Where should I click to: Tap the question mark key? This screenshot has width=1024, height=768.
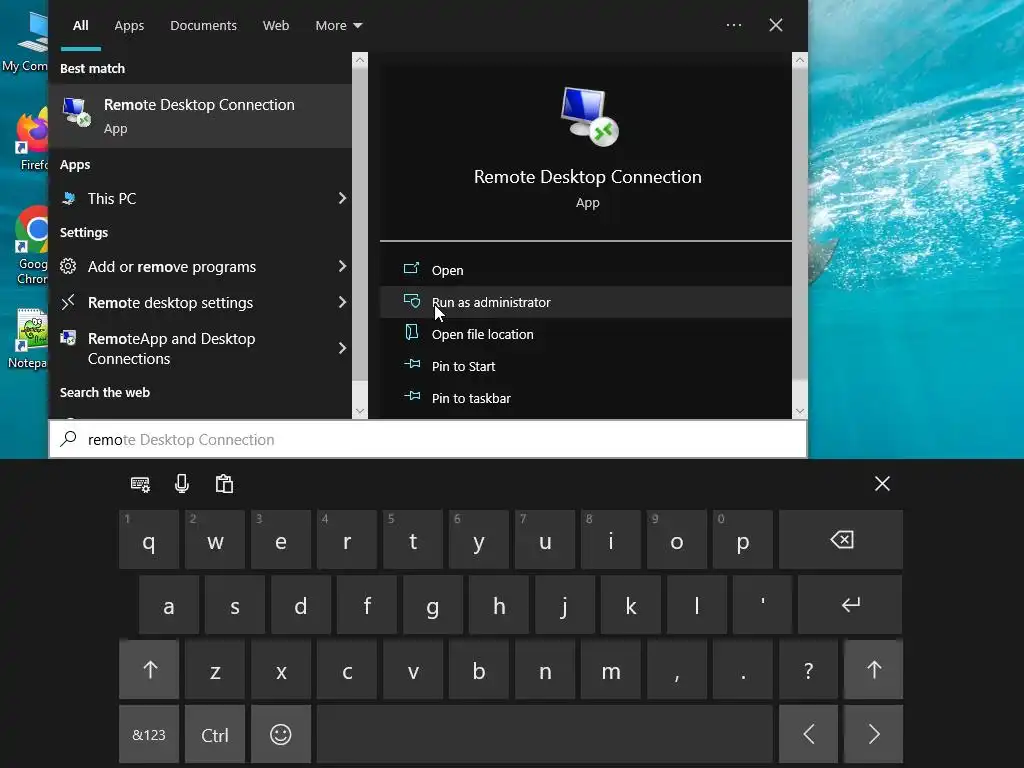pos(808,669)
